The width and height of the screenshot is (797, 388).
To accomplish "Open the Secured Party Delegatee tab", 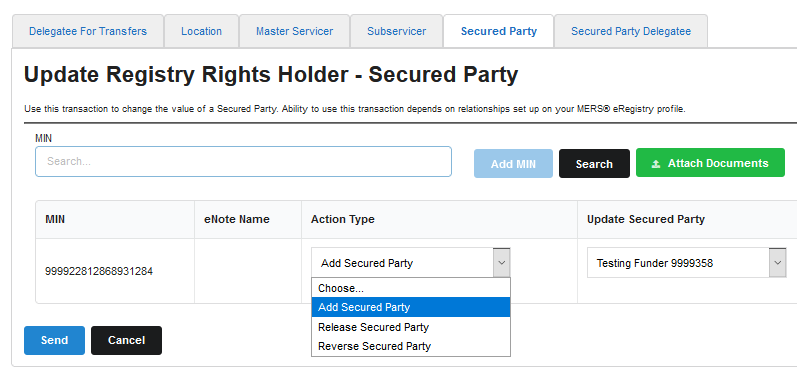I will [x=631, y=32].
